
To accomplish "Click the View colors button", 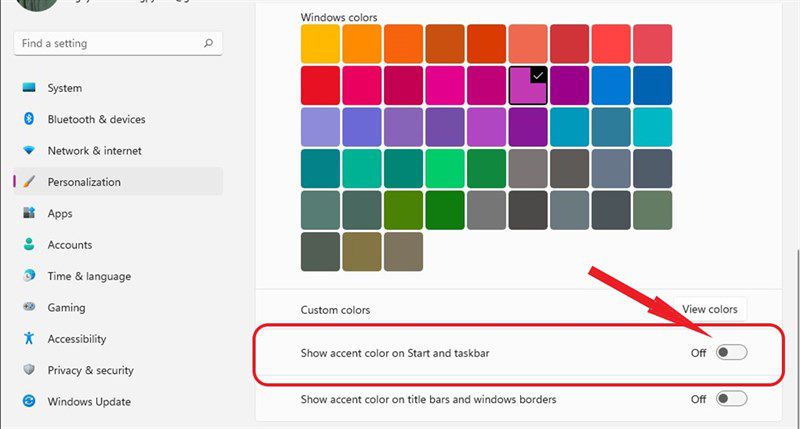I will pos(710,309).
